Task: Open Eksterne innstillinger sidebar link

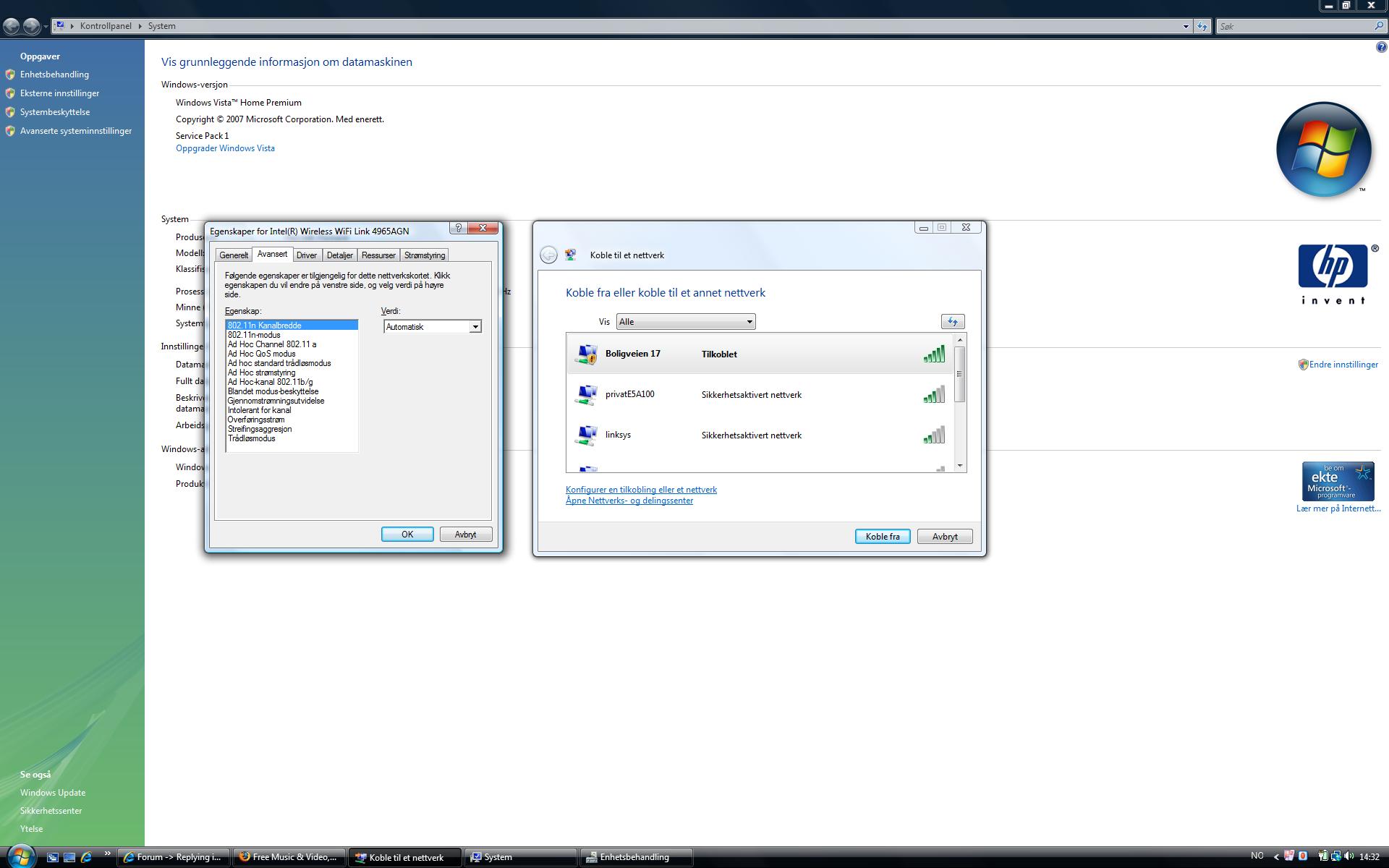Action: (x=59, y=93)
